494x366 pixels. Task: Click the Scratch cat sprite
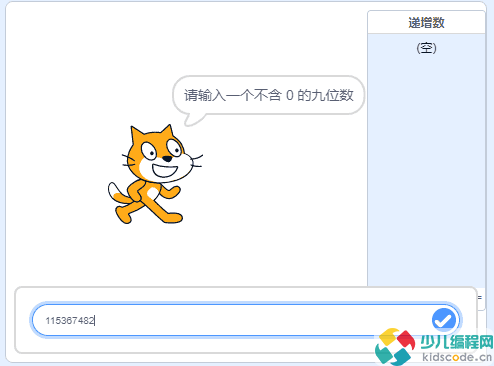[155, 174]
